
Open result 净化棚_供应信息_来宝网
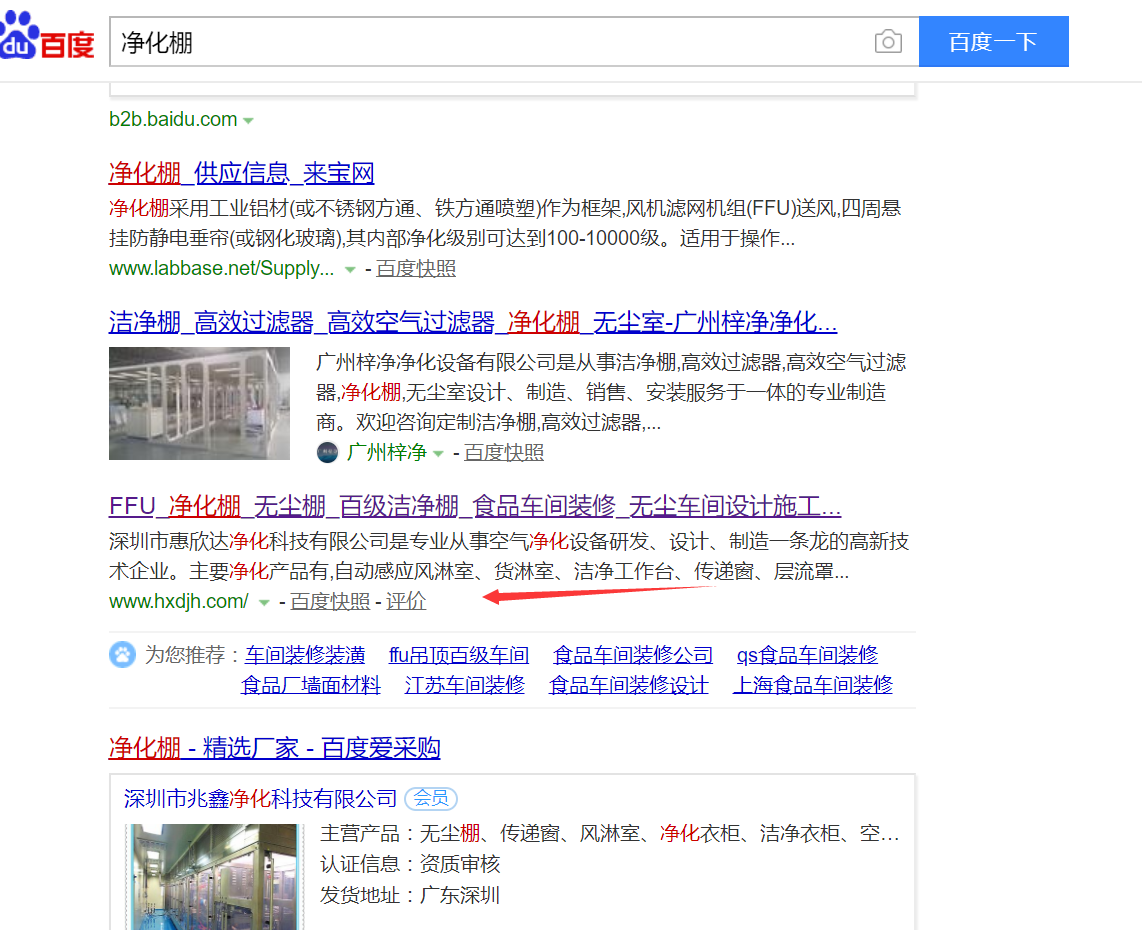point(242,173)
